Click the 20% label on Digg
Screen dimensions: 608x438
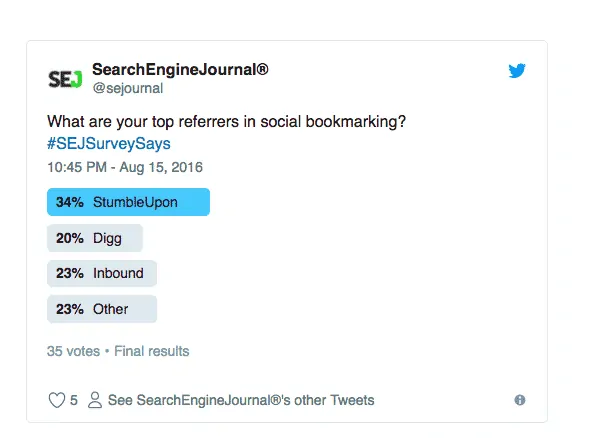69,238
